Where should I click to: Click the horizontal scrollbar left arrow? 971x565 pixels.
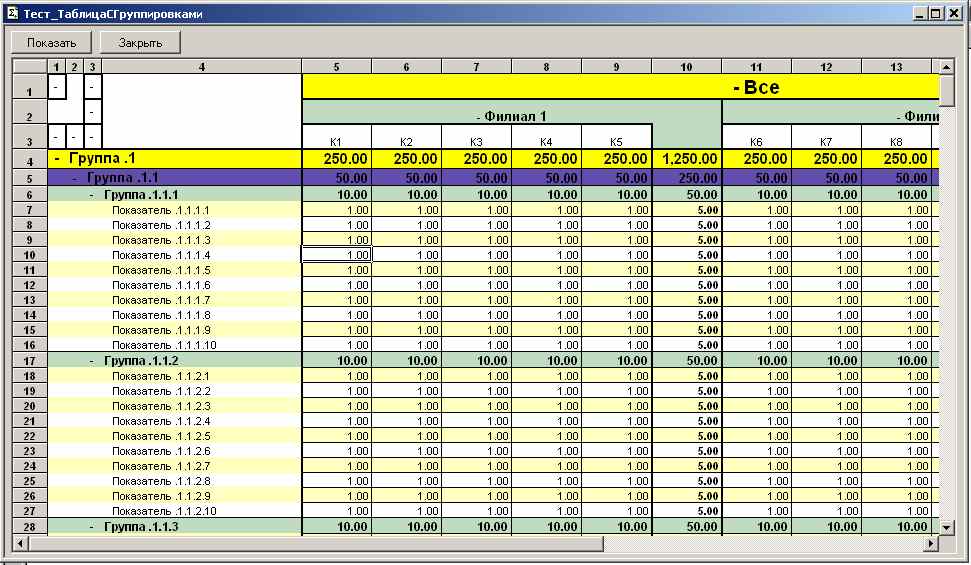[x=18, y=543]
